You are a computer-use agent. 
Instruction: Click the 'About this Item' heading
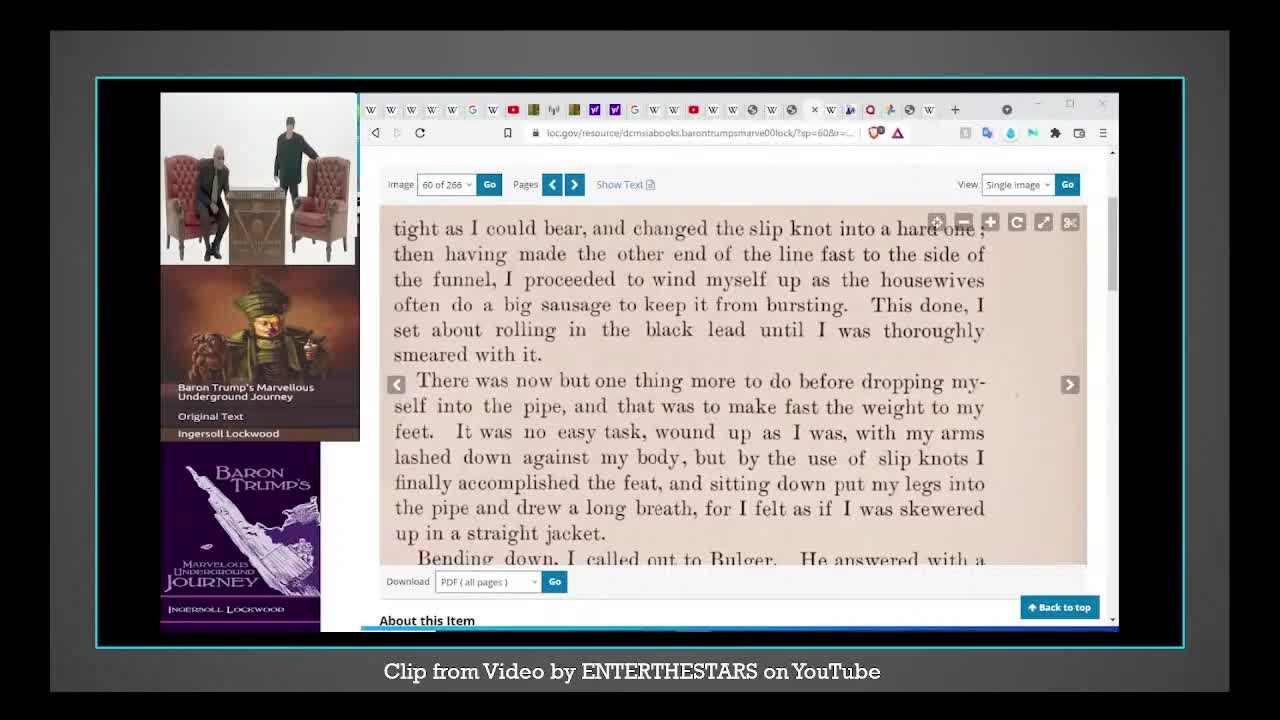coord(427,621)
